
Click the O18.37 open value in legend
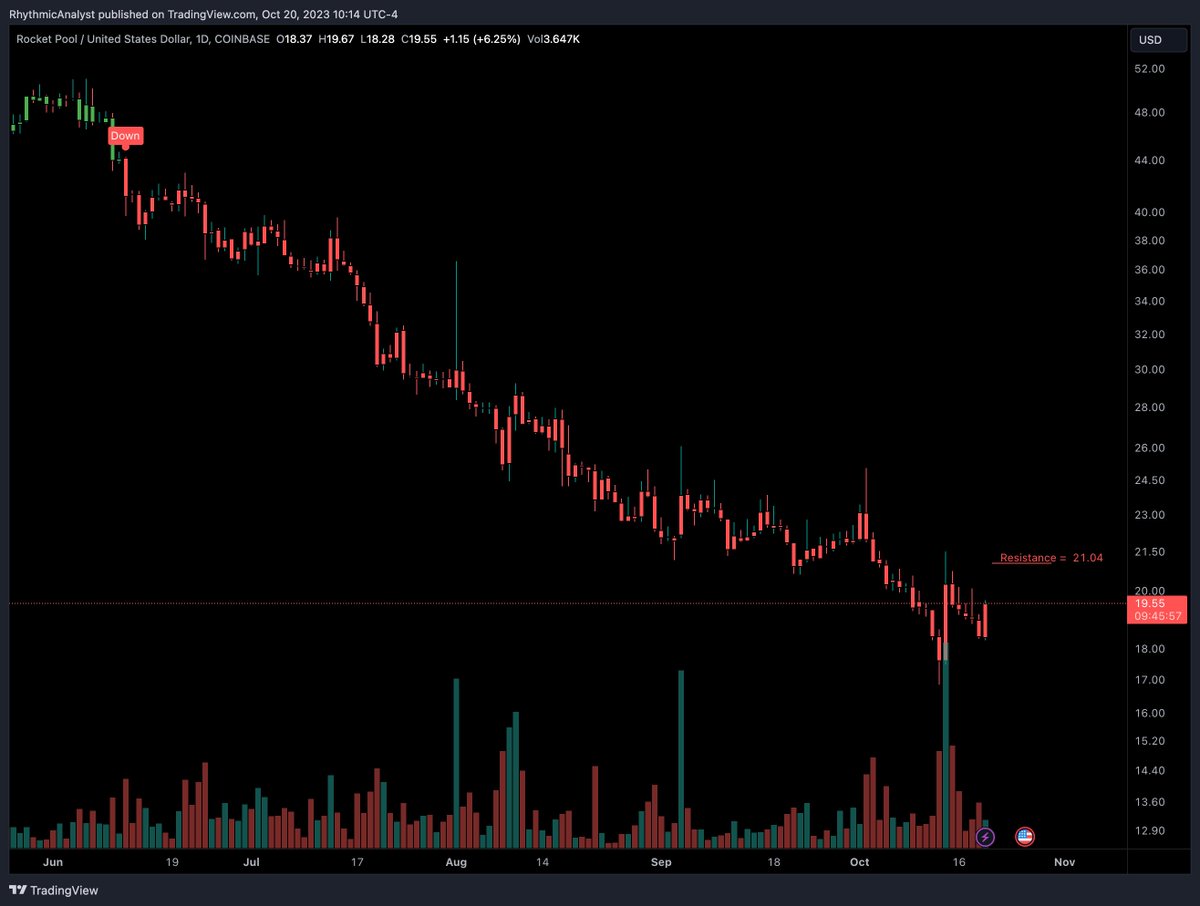click(296, 40)
